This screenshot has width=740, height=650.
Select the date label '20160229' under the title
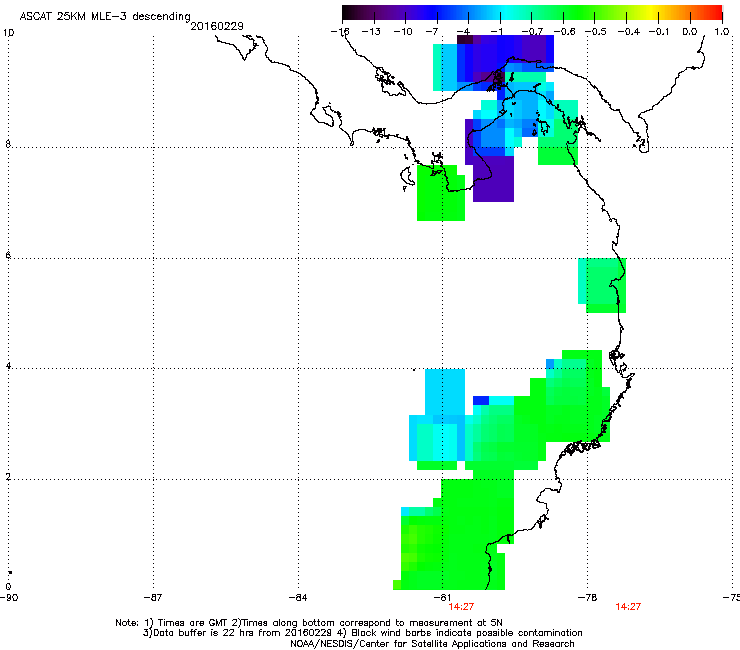tap(217, 26)
